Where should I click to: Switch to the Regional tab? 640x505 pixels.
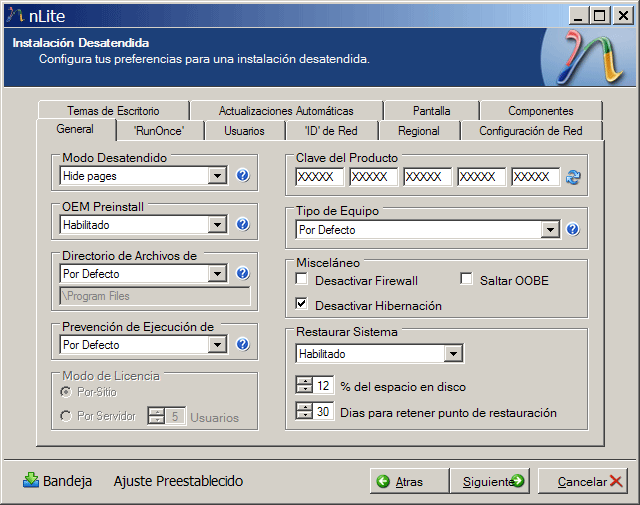pyautogui.click(x=419, y=131)
